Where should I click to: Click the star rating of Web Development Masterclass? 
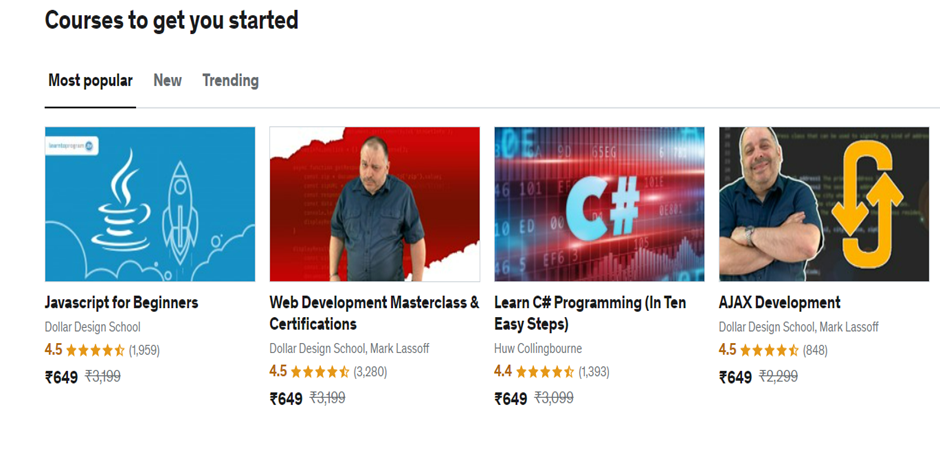(x=320, y=372)
